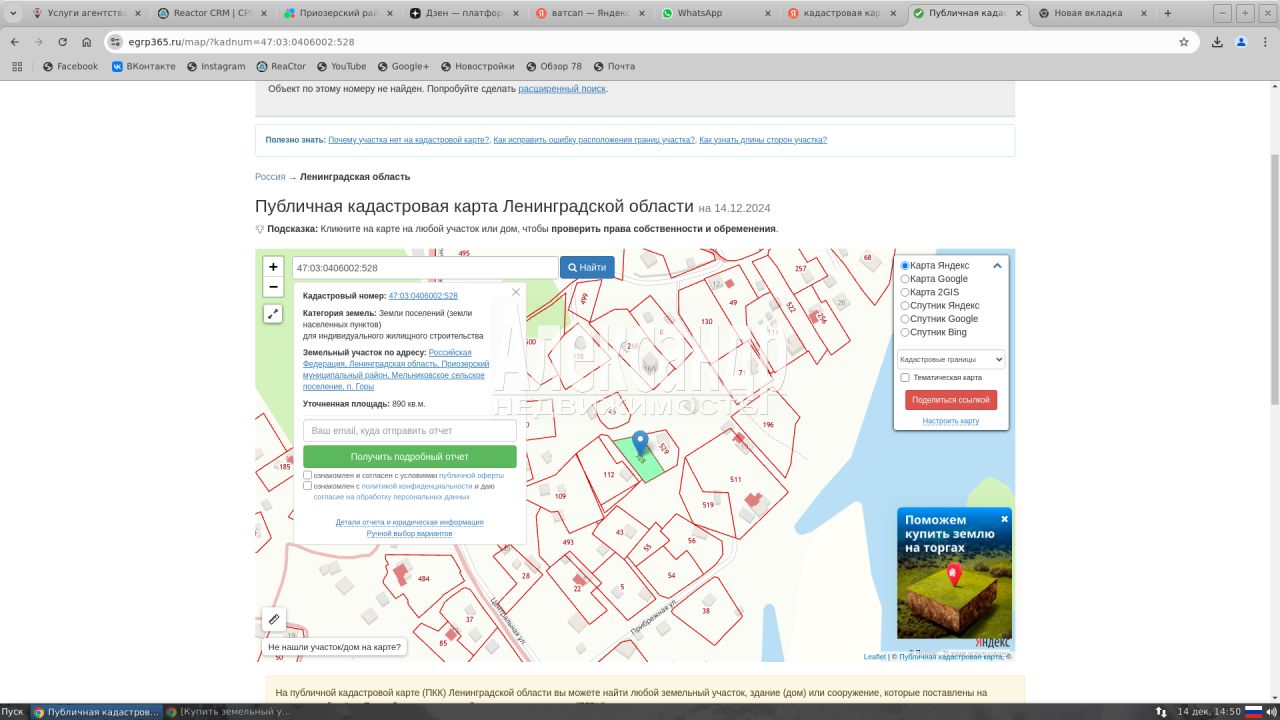1280x720 pixels.
Task: Reload the page in browser
Action: (x=63, y=42)
